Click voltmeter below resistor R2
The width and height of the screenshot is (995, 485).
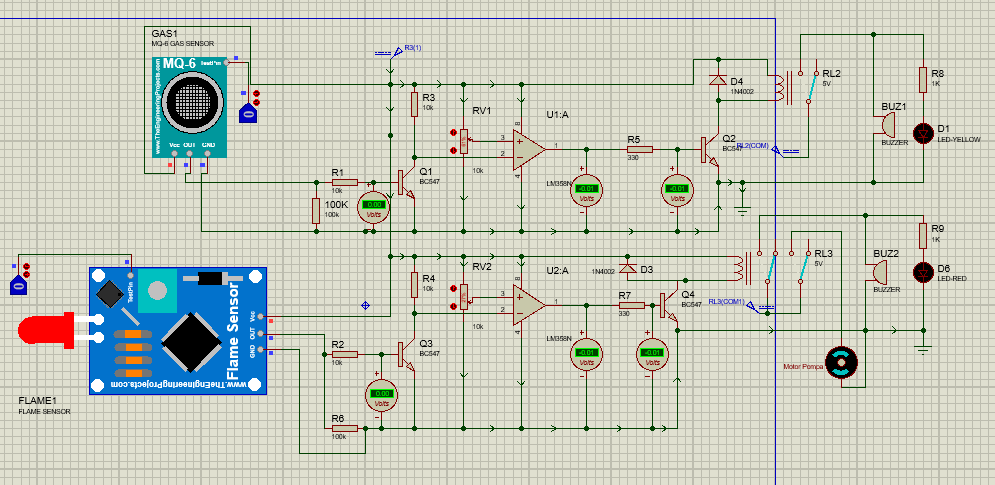[382, 394]
